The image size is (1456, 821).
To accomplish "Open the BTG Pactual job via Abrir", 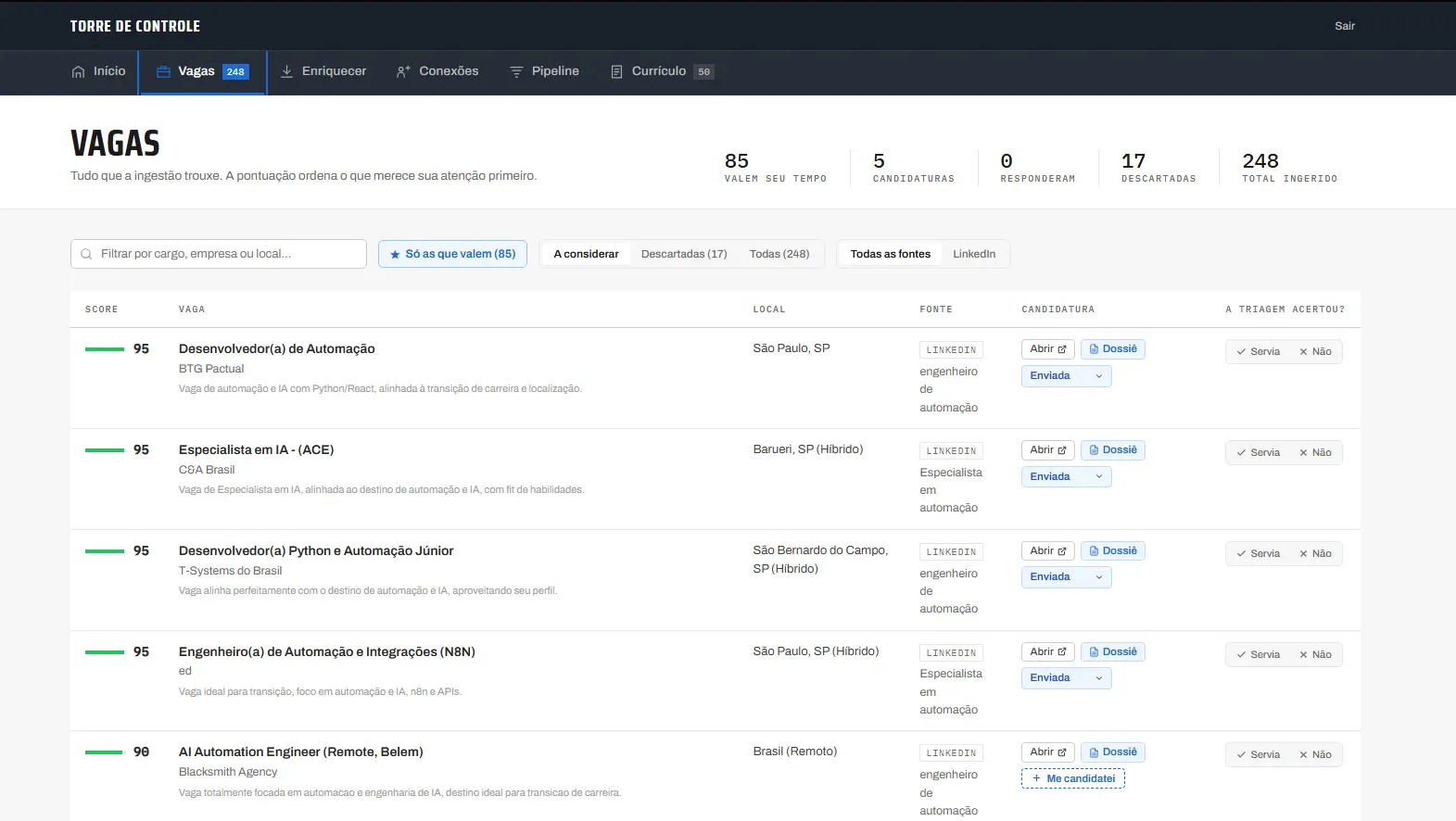I will pos(1048,349).
